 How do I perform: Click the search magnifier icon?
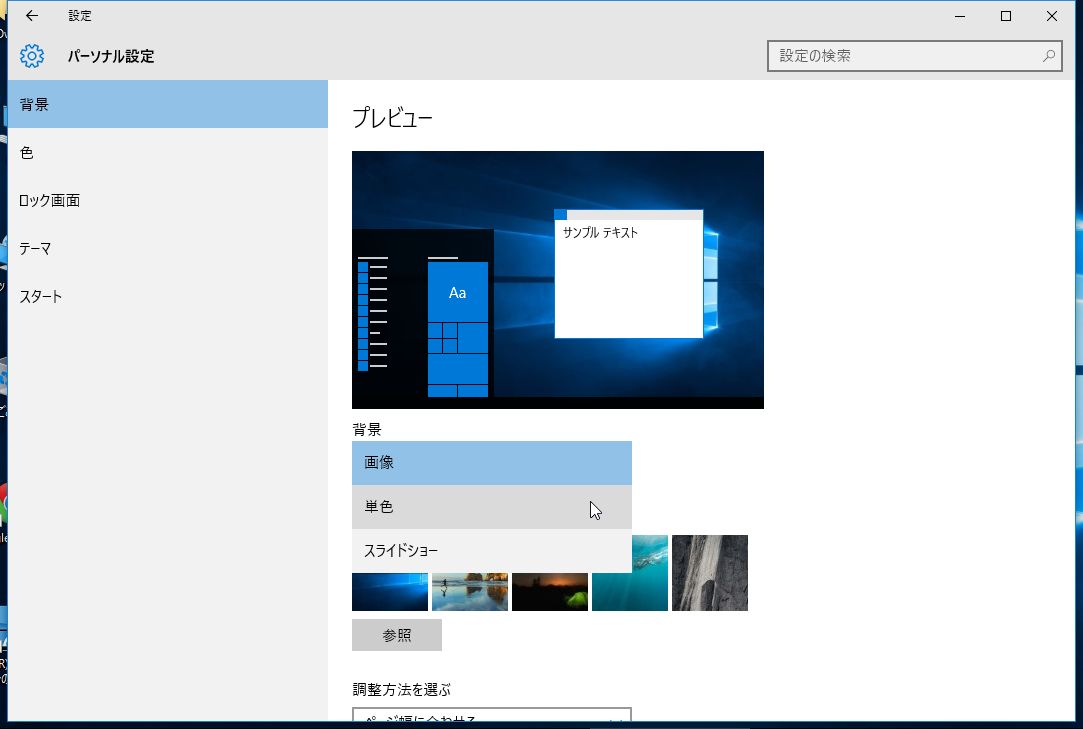[x=1048, y=56]
